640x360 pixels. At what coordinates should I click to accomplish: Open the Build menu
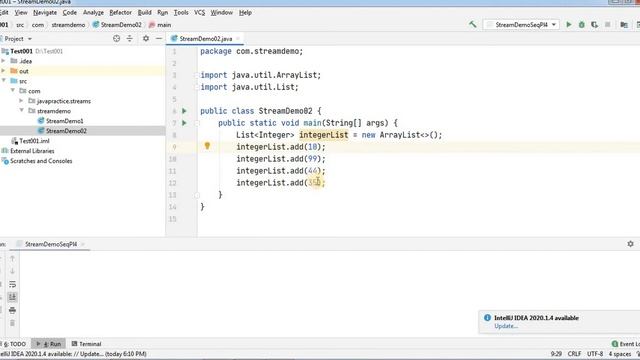tap(144, 13)
